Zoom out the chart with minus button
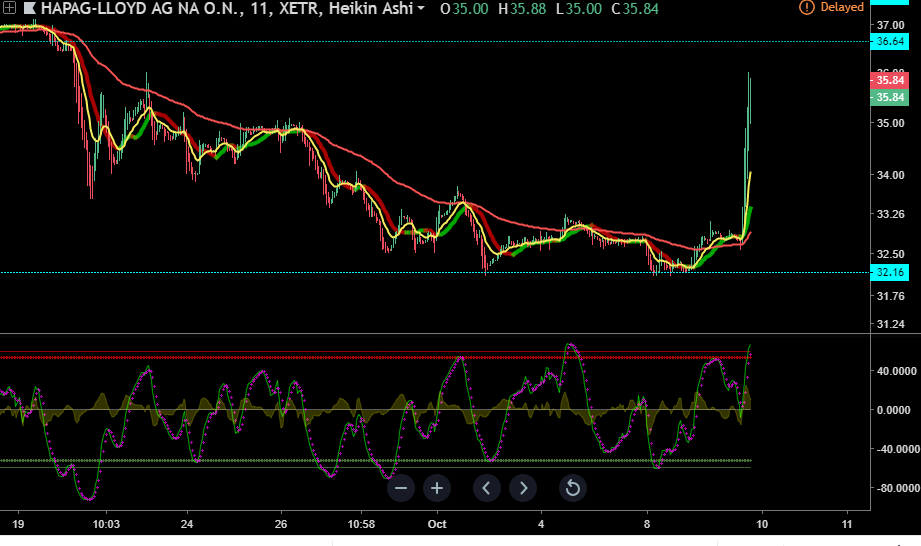The height and width of the screenshot is (546, 921). click(x=401, y=488)
